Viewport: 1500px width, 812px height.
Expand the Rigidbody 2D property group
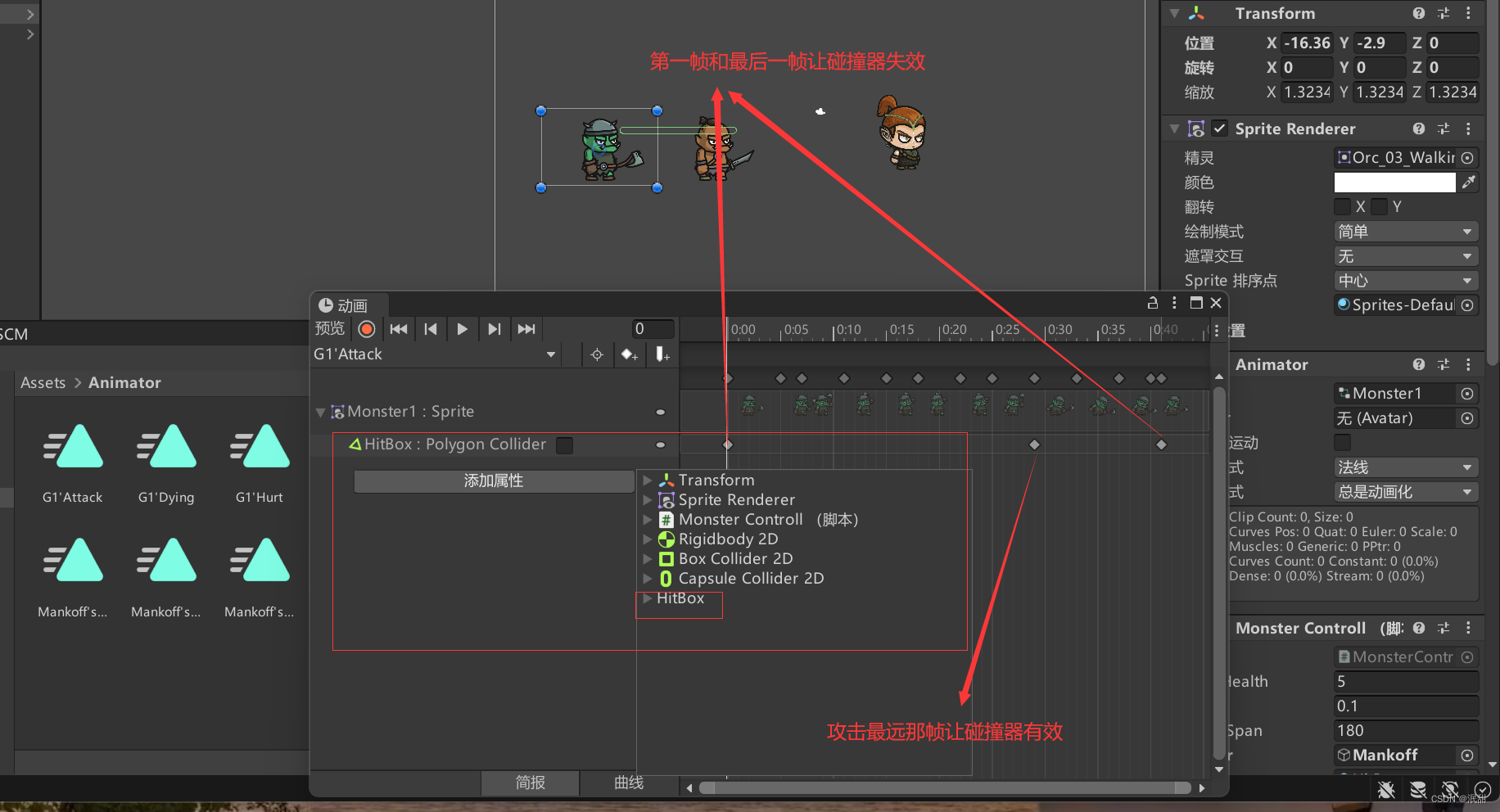point(648,539)
